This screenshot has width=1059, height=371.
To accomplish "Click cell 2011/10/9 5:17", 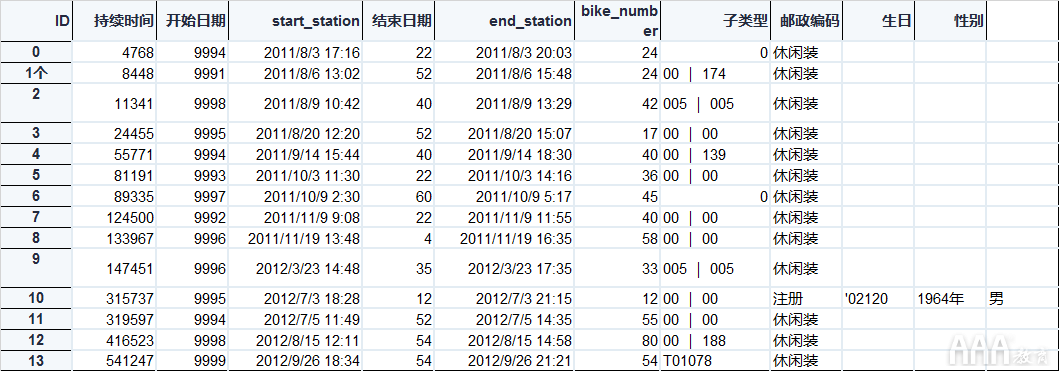I will 504,197.
